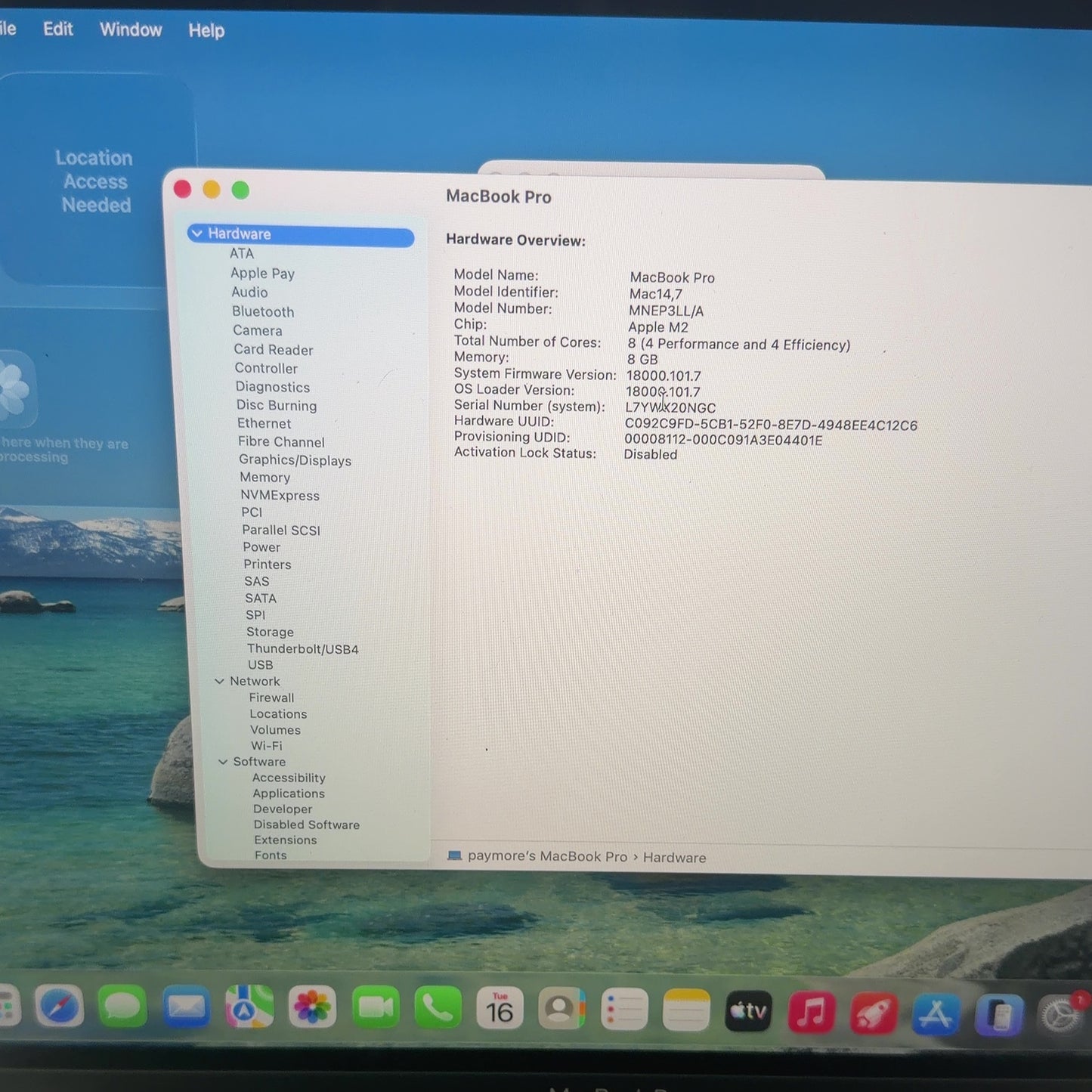The height and width of the screenshot is (1092, 1092).
Task: View Storage information in the sidebar
Action: click(270, 632)
